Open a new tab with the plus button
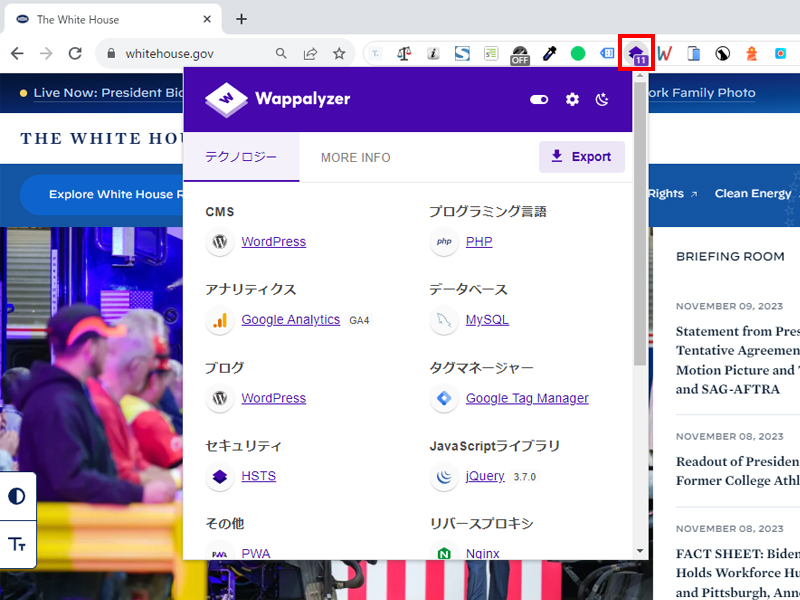800x600 pixels. coord(241,19)
